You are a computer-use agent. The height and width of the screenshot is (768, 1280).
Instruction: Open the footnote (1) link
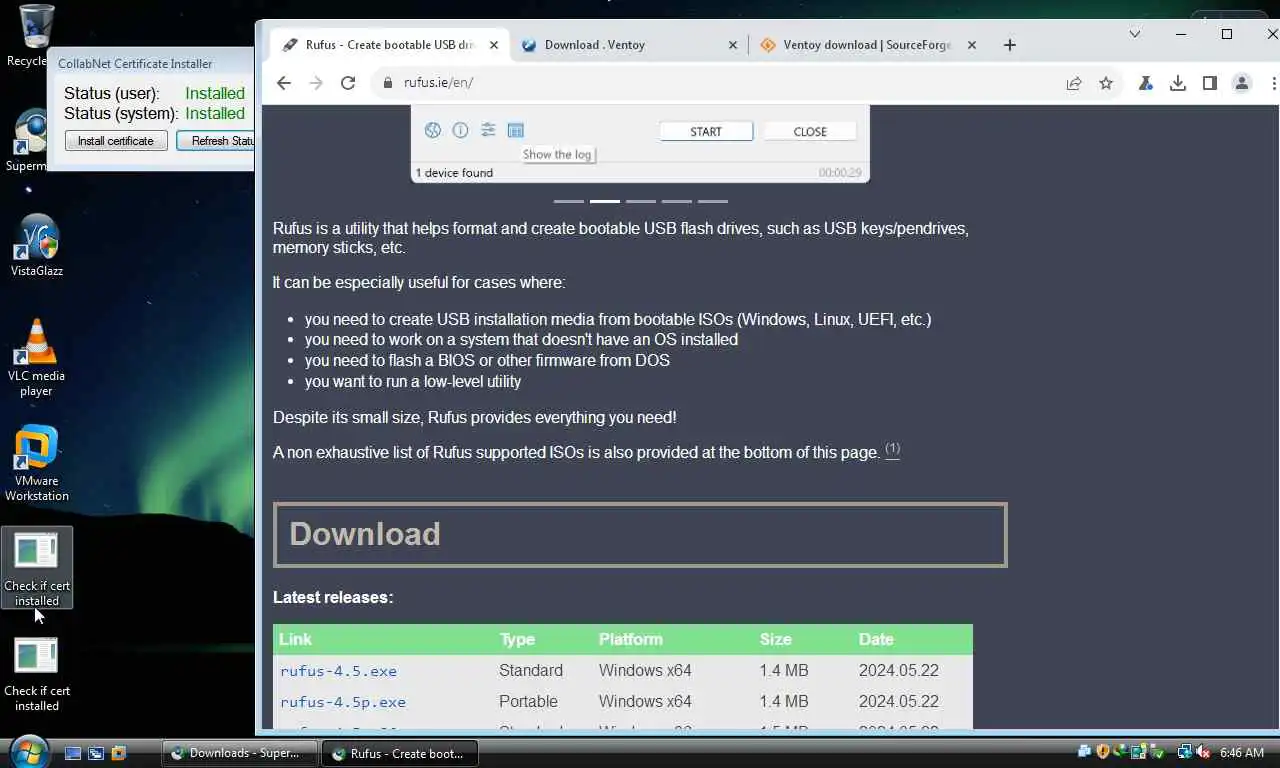[x=892, y=449]
